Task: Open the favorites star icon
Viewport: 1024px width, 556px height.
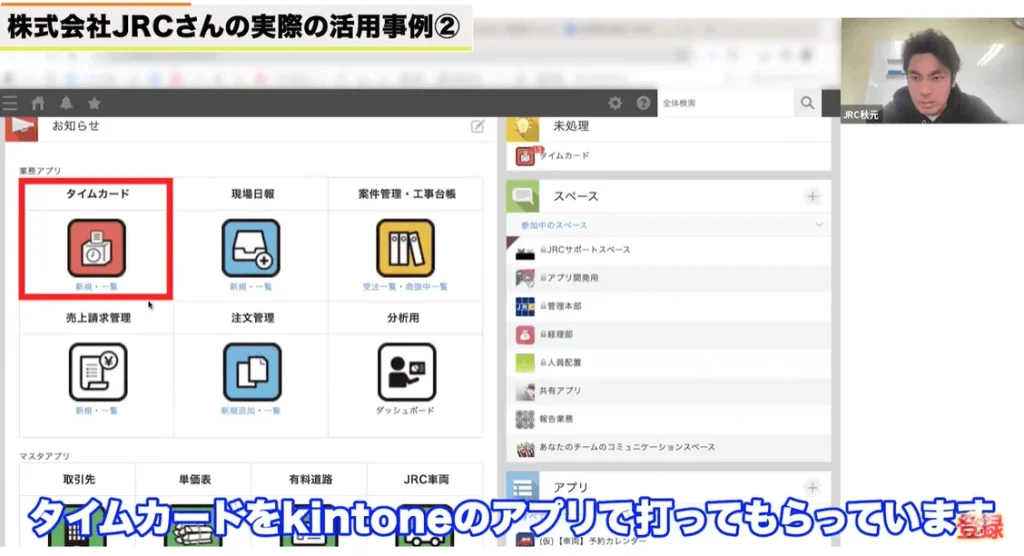Action: pos(95,103)
